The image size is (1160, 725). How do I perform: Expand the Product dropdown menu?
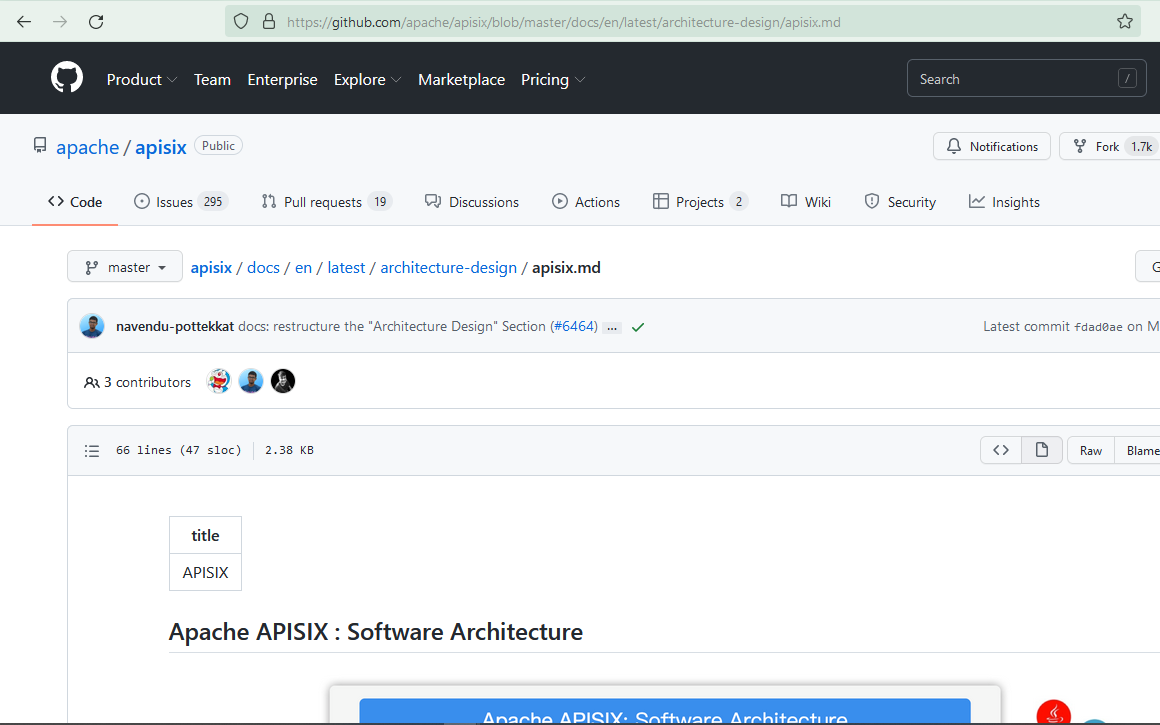[141, 79]
